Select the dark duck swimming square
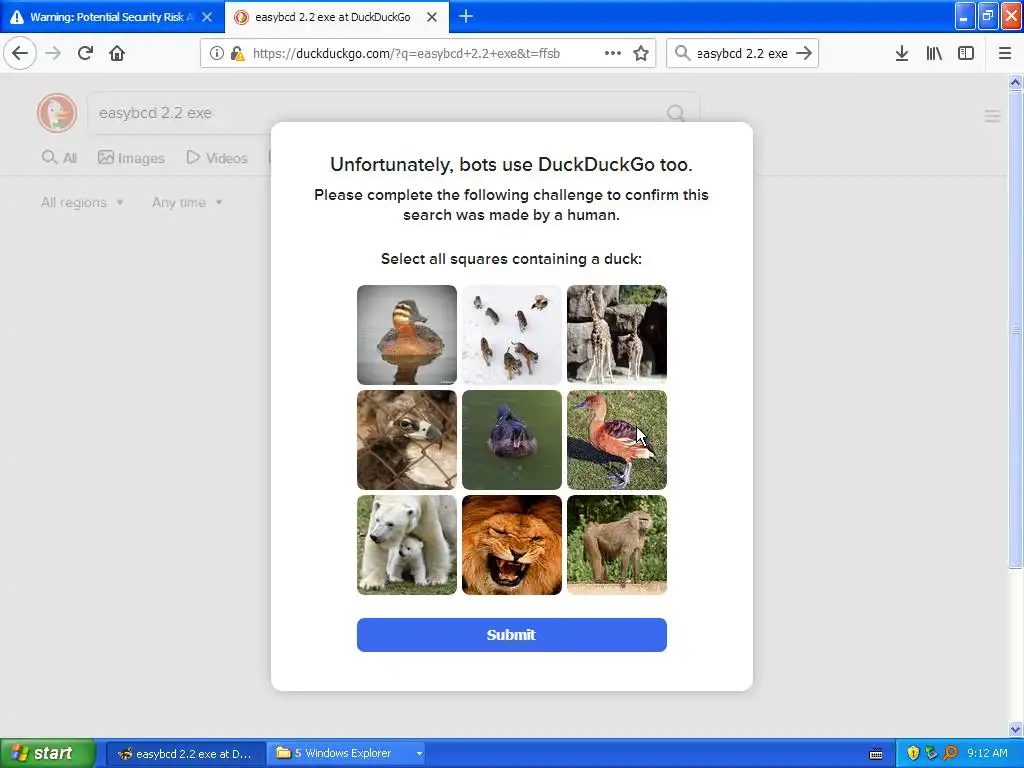The height and width of the screenshot is (768, 1024). (512, 440)
